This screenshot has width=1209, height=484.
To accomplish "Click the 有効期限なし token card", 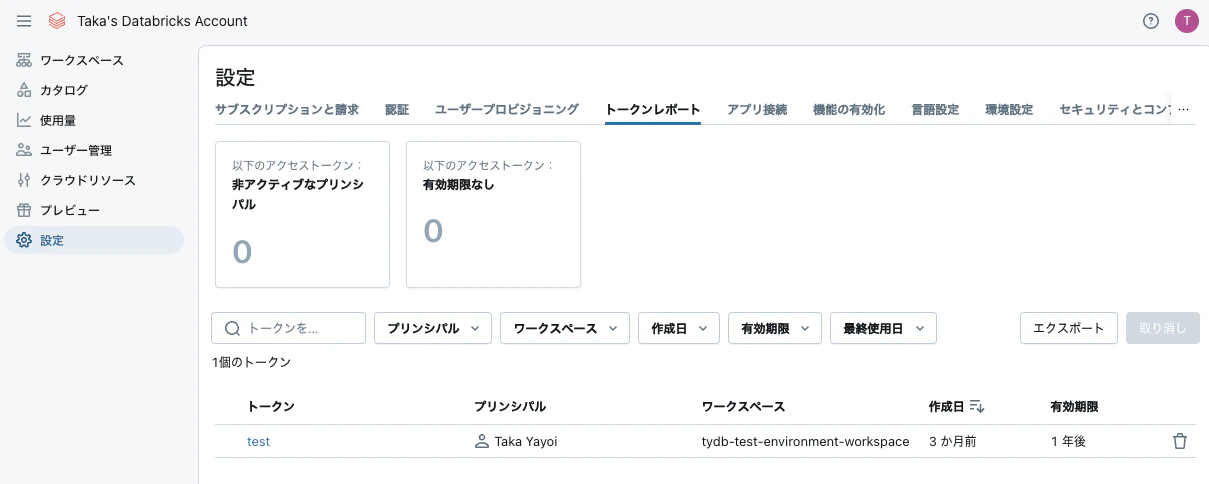I will pos(494,214).
